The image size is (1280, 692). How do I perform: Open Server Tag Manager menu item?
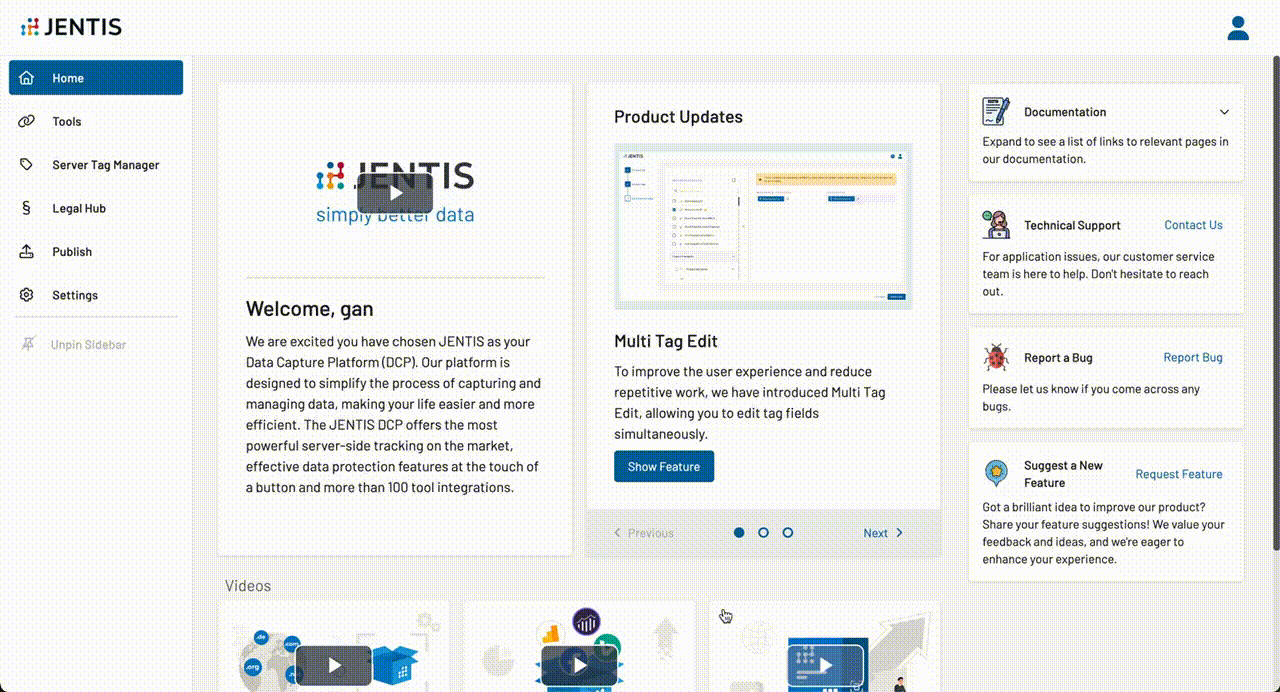point(96,165)
